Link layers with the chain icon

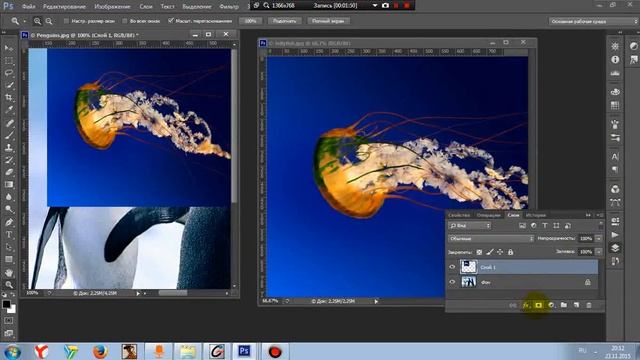(x=513, y=305)
